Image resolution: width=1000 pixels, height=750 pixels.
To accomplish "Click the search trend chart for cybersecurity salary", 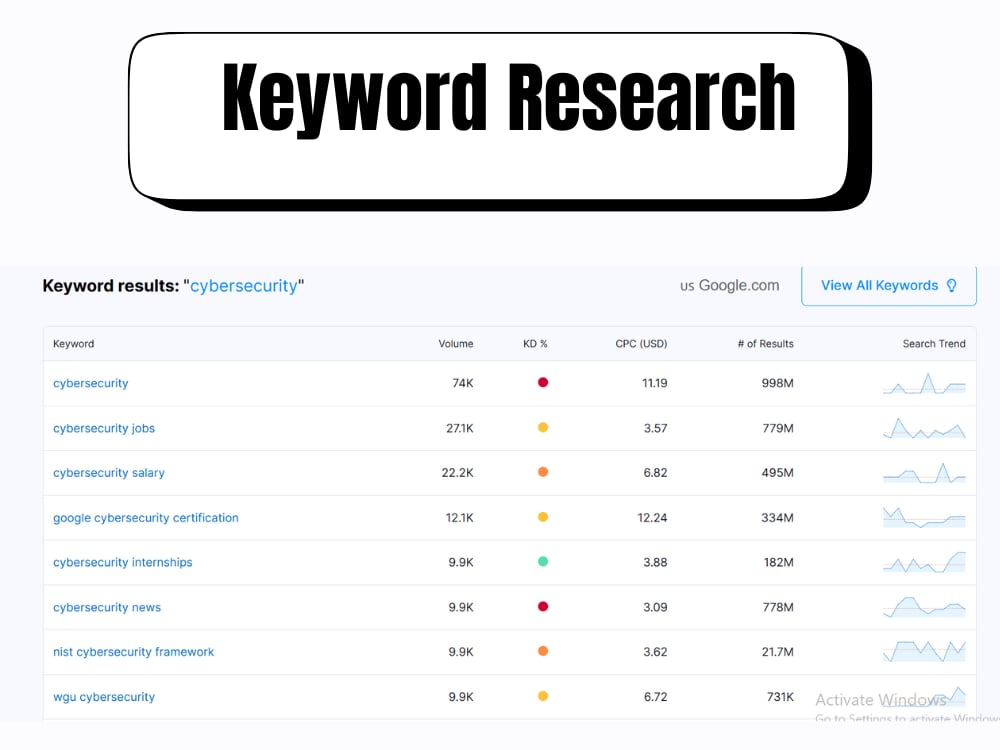I will tap(924, 473).
